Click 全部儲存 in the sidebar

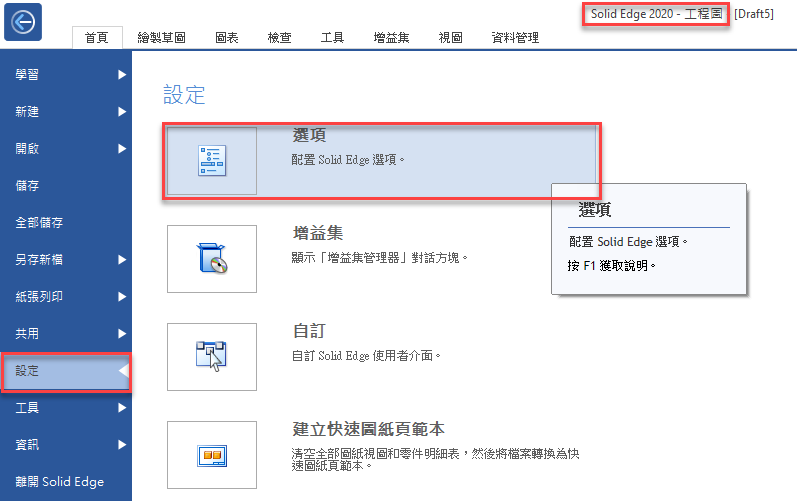point(66,223)
